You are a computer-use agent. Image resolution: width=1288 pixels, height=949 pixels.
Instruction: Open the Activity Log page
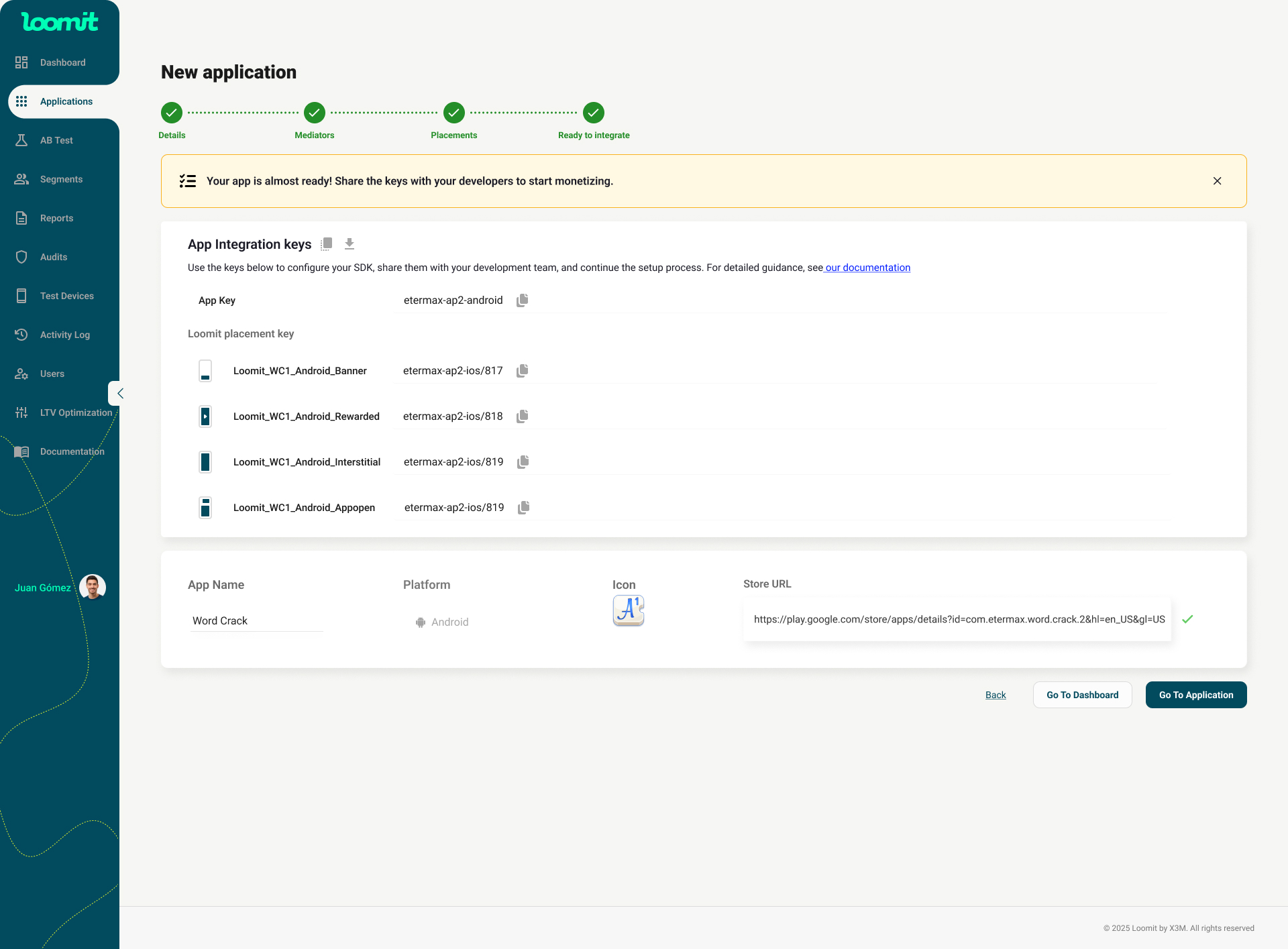tap(64, 335)
